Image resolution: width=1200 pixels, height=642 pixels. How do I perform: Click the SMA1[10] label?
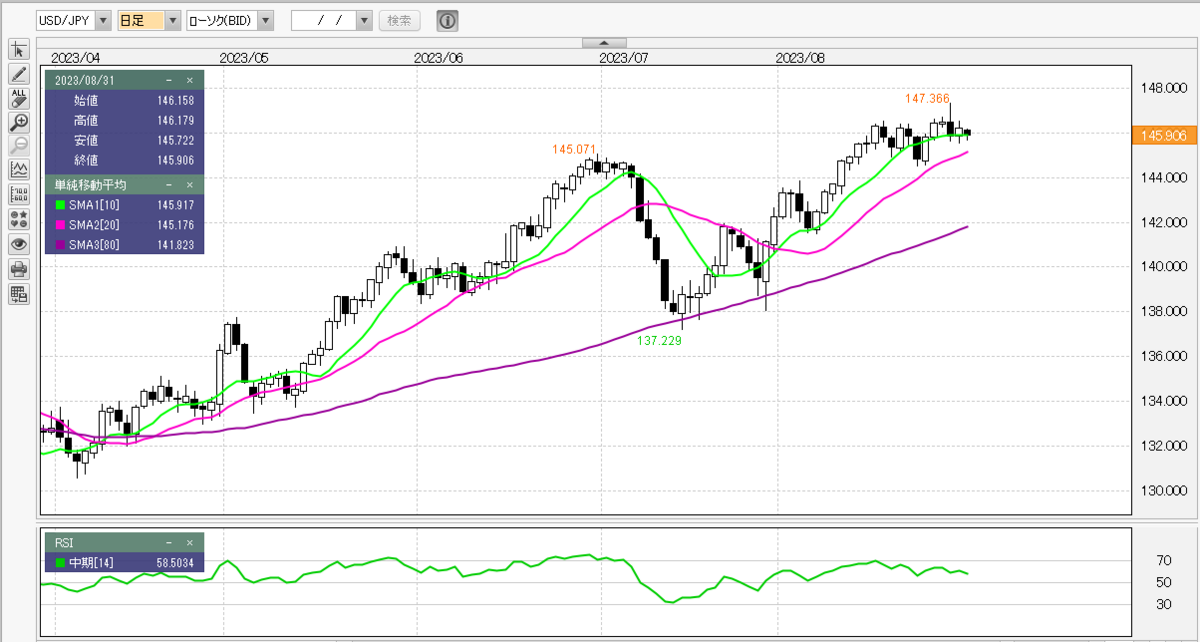click(92, 204)
